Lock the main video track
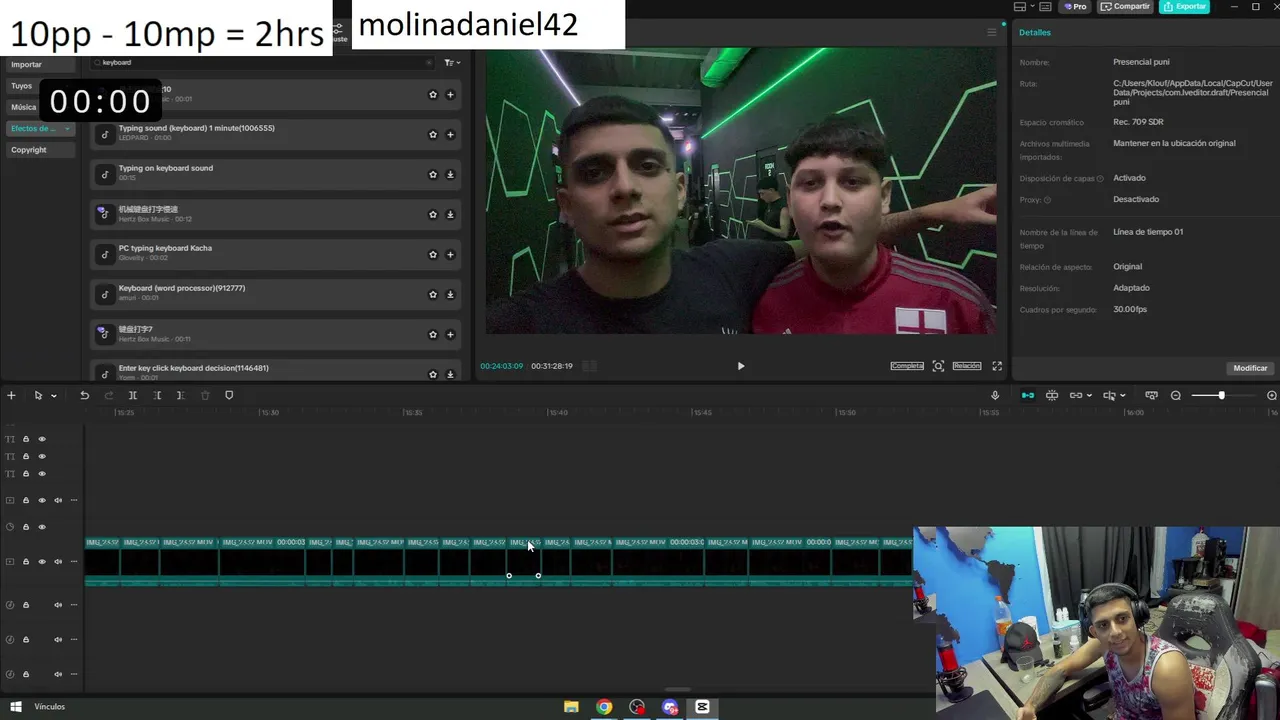Viewport: 1280px width, 720px height. [x=26, y=561]
